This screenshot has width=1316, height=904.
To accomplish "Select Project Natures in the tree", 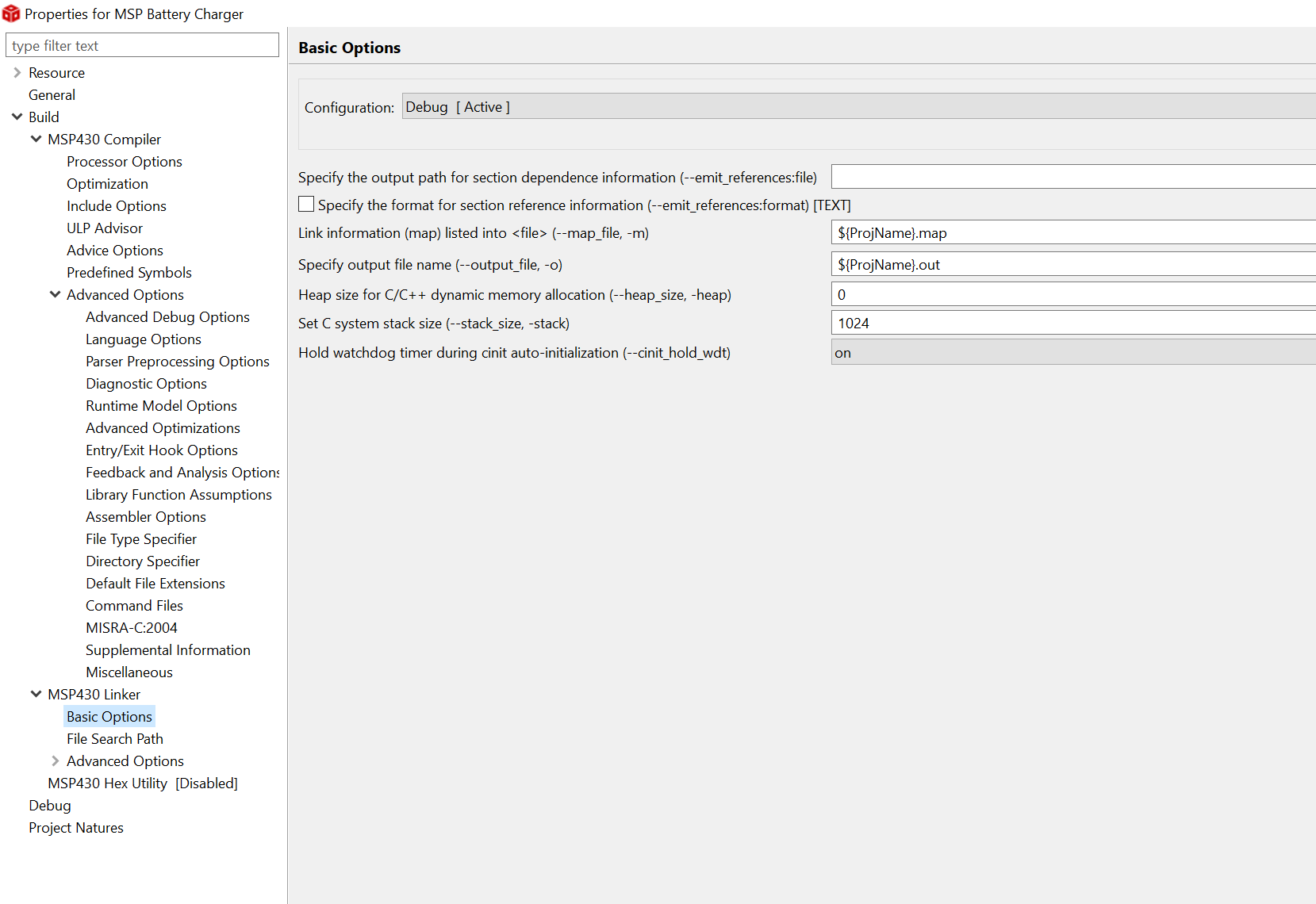I will point(76,828).
